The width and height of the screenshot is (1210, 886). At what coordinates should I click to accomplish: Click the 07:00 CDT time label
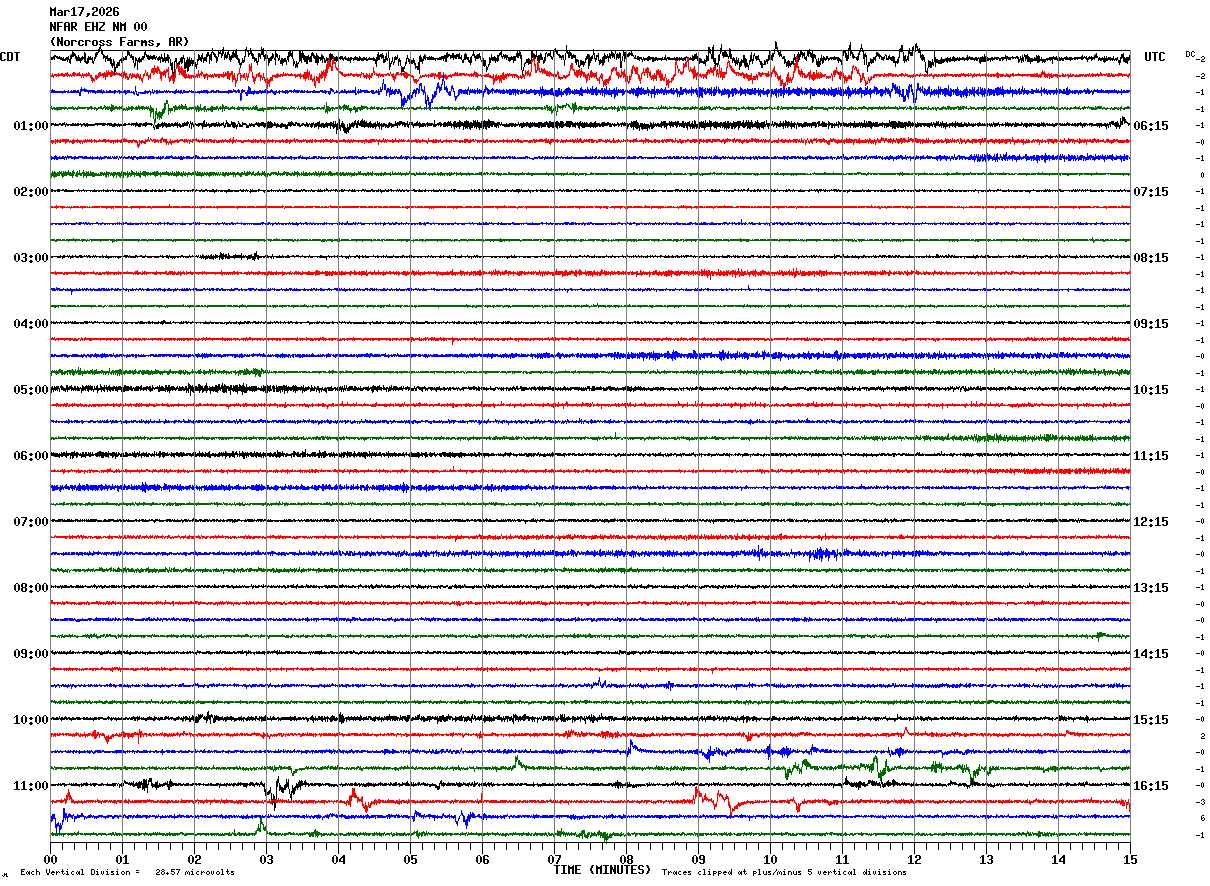pos(31,522)
